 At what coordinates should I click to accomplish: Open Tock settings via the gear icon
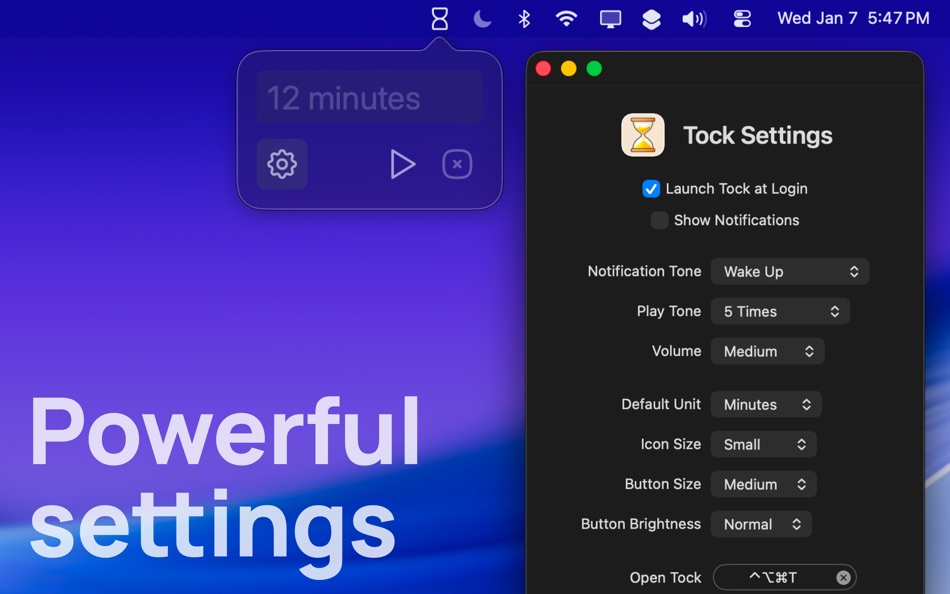tap(281, 164)
